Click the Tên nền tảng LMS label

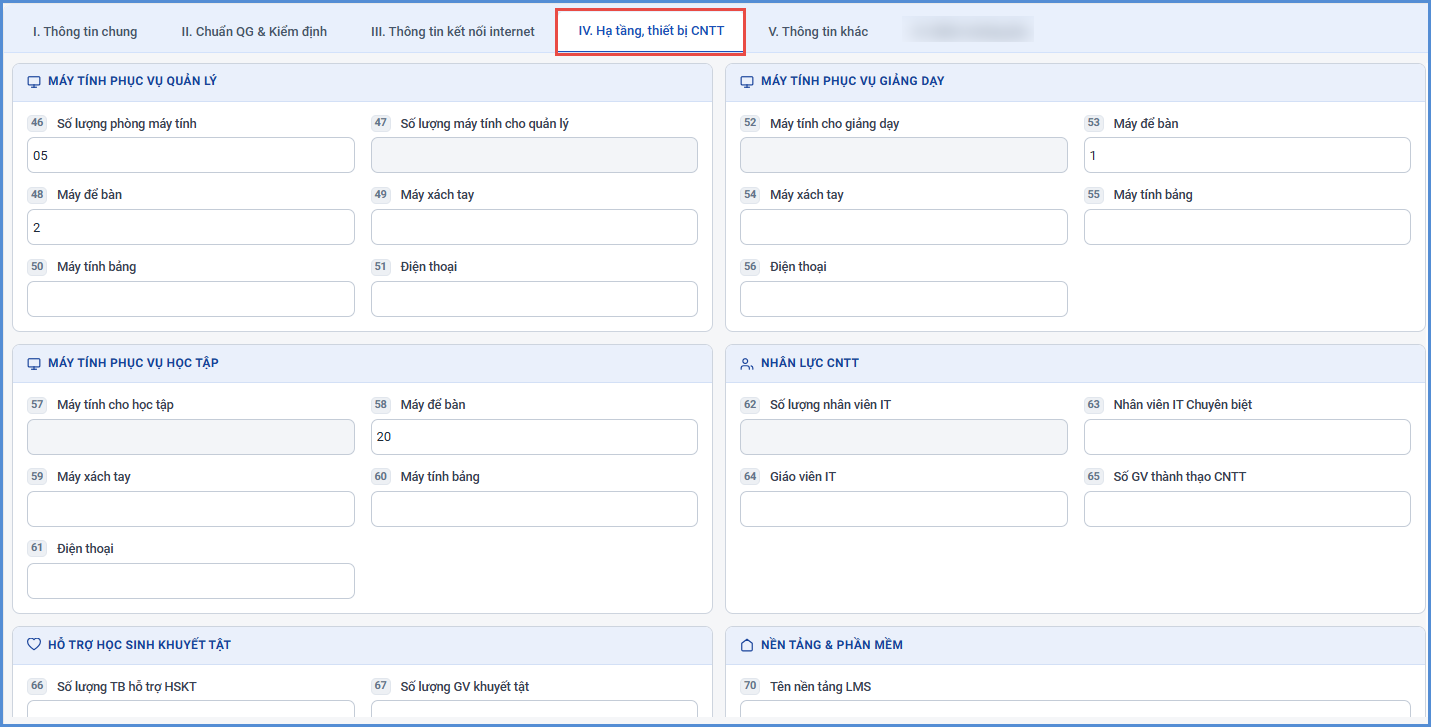point(820,686)
